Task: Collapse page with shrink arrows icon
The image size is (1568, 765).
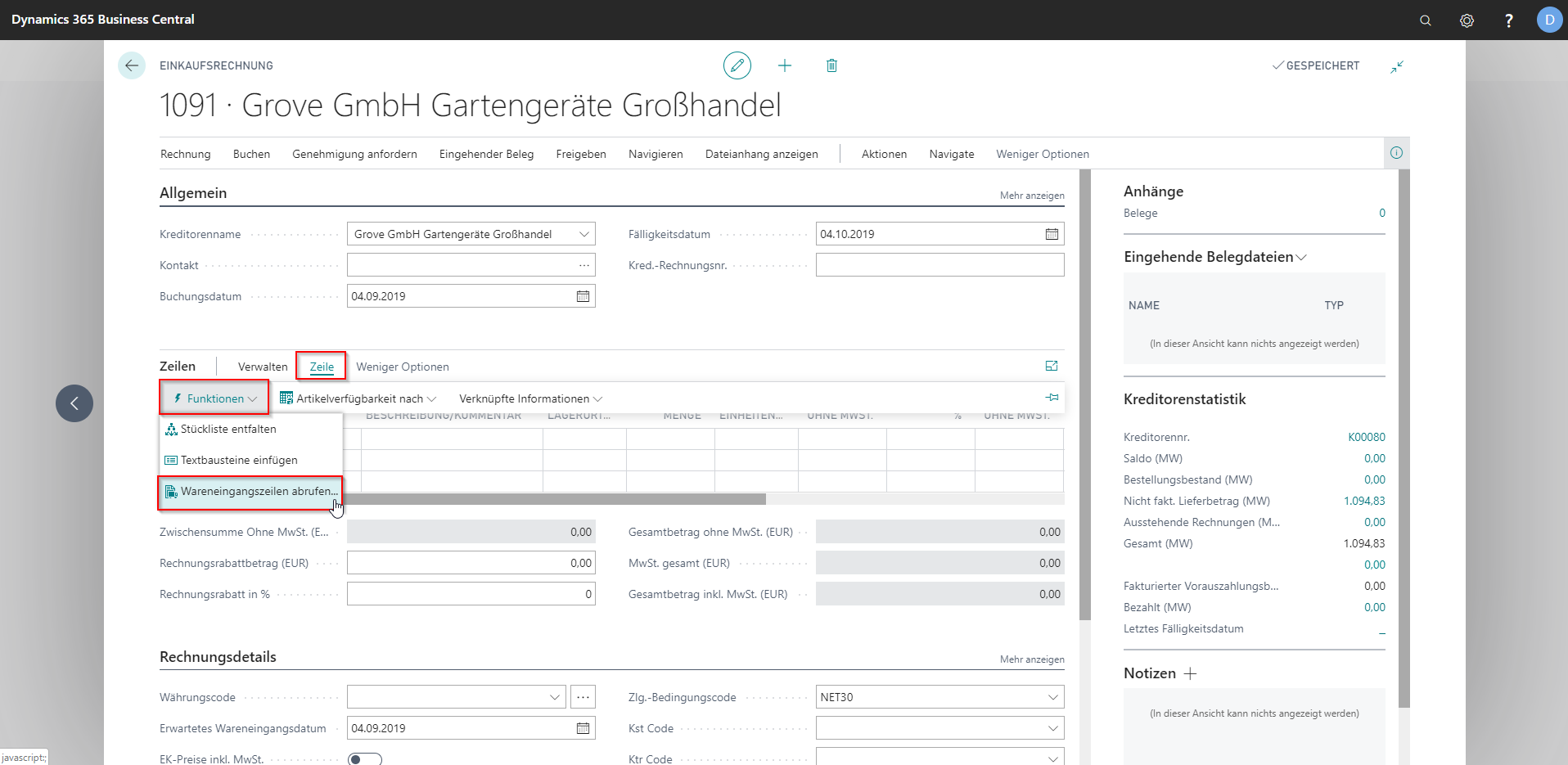Action: click(x=1397, y=66)
